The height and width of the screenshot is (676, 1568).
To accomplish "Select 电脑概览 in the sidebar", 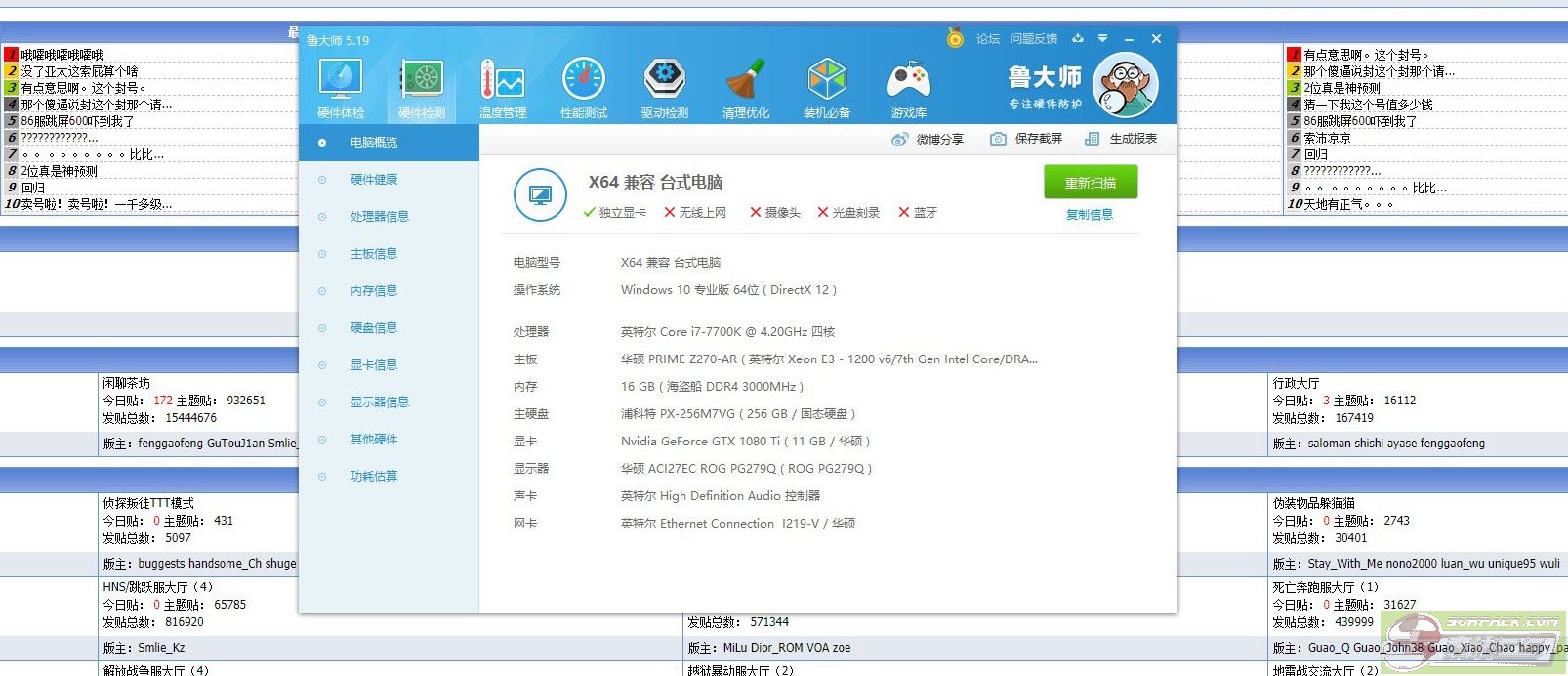I will point(389,143).
